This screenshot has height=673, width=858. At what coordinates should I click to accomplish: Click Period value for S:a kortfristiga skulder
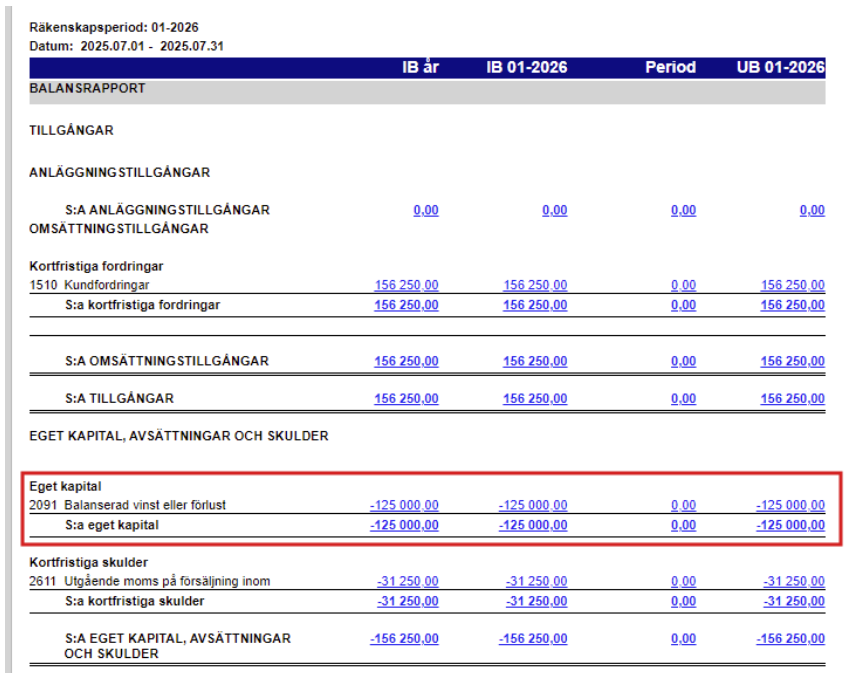coord(683,601)
